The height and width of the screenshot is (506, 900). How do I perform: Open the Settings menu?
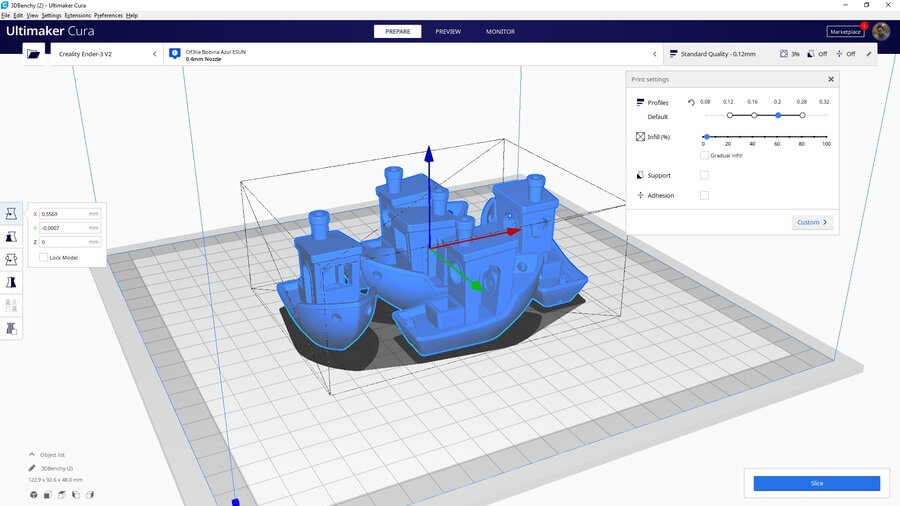coord(51,15)
